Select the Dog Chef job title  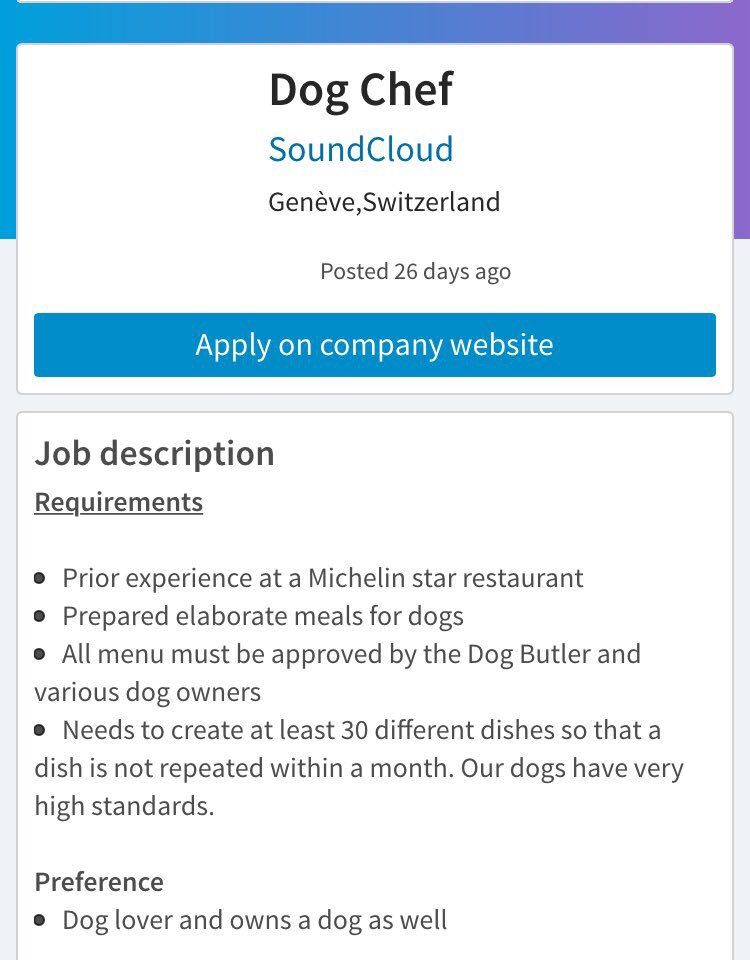361,90
